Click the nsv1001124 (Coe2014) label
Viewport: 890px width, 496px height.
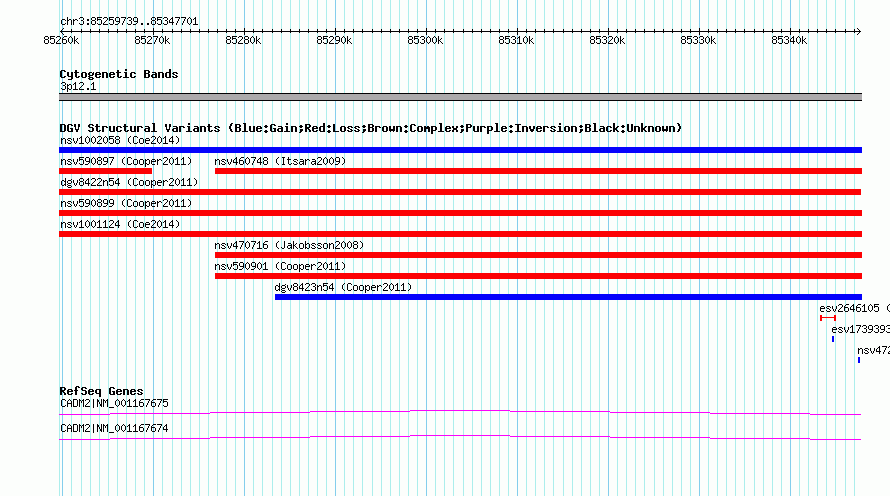click(120, 224)
